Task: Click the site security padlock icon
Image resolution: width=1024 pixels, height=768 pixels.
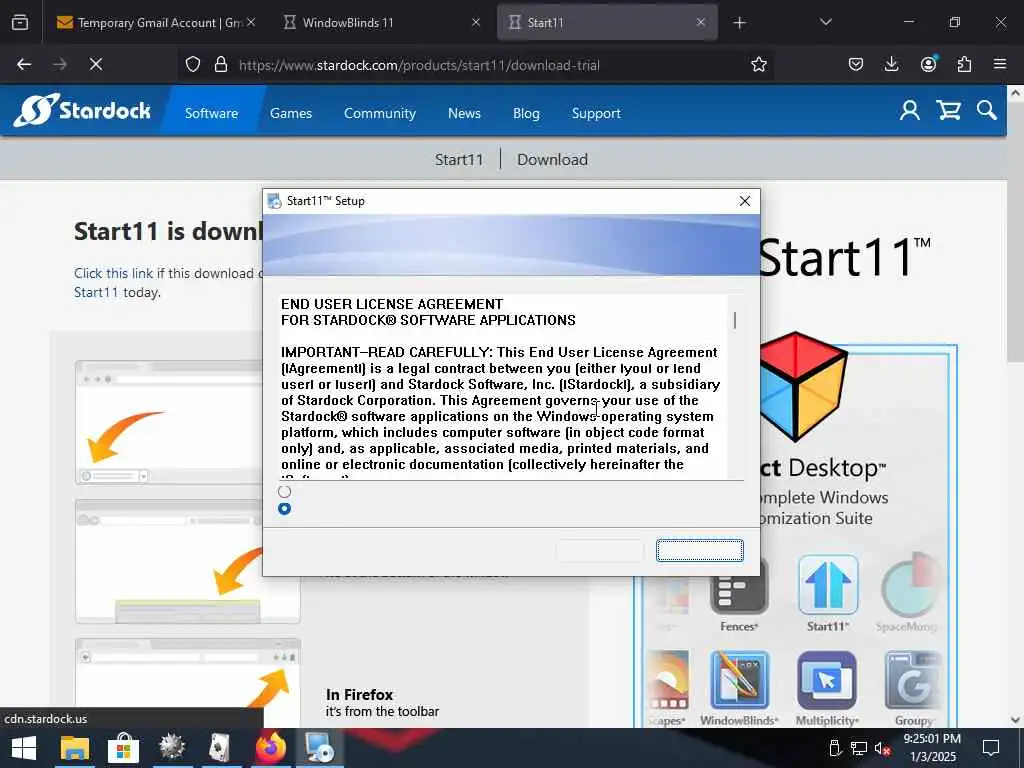Action: 221,64
